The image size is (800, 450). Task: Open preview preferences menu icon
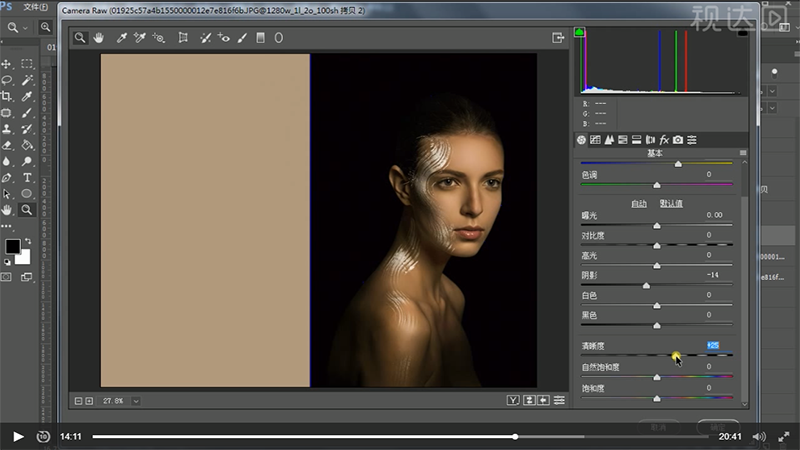[x=560, y=401]
